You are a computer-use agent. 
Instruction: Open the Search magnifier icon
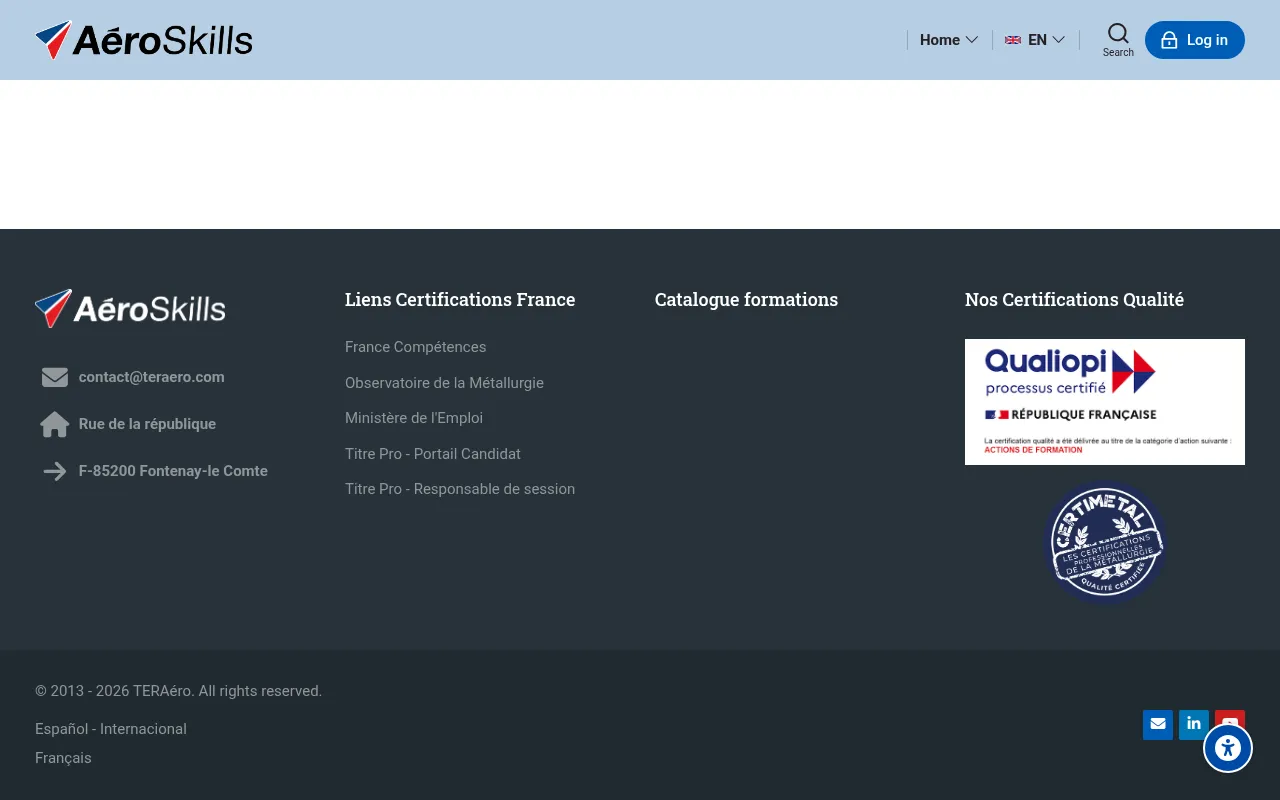click(1118, 34)
